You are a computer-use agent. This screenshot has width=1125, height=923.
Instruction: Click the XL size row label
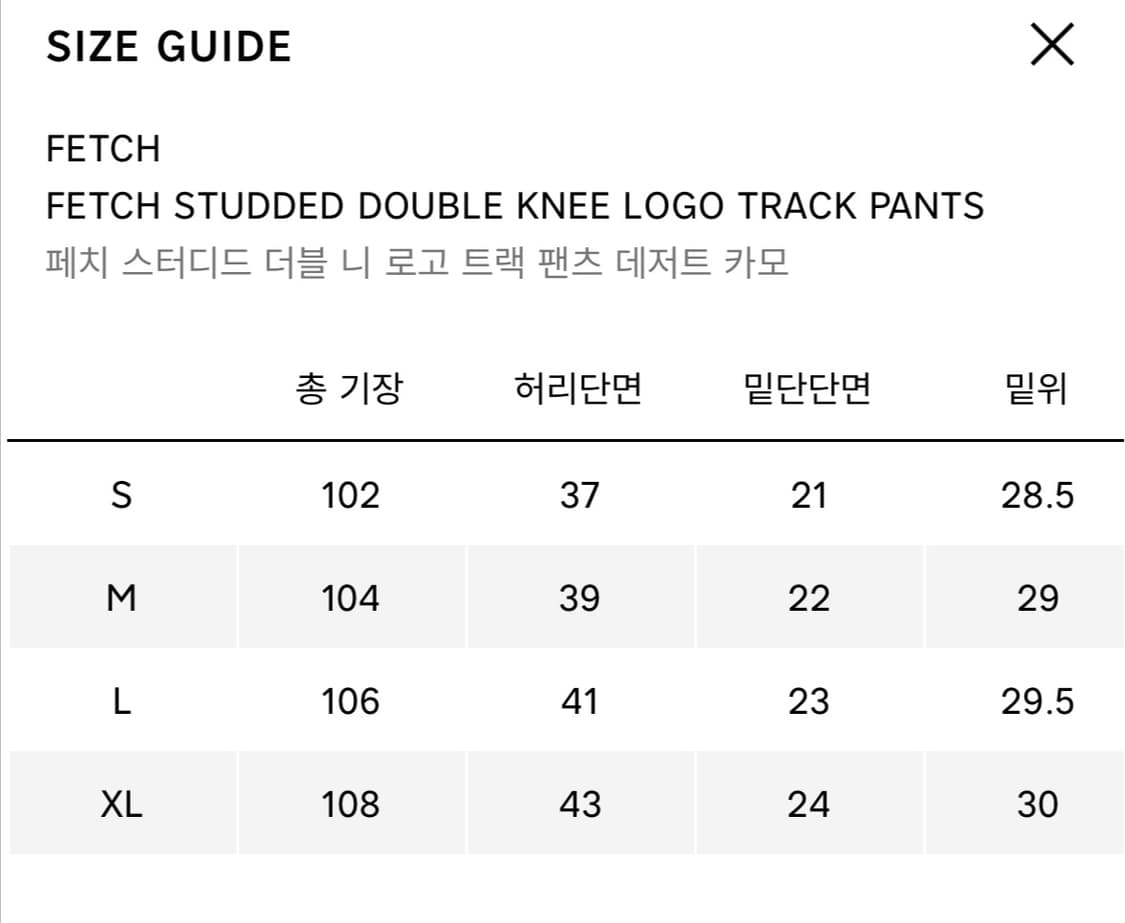point(121,804)
